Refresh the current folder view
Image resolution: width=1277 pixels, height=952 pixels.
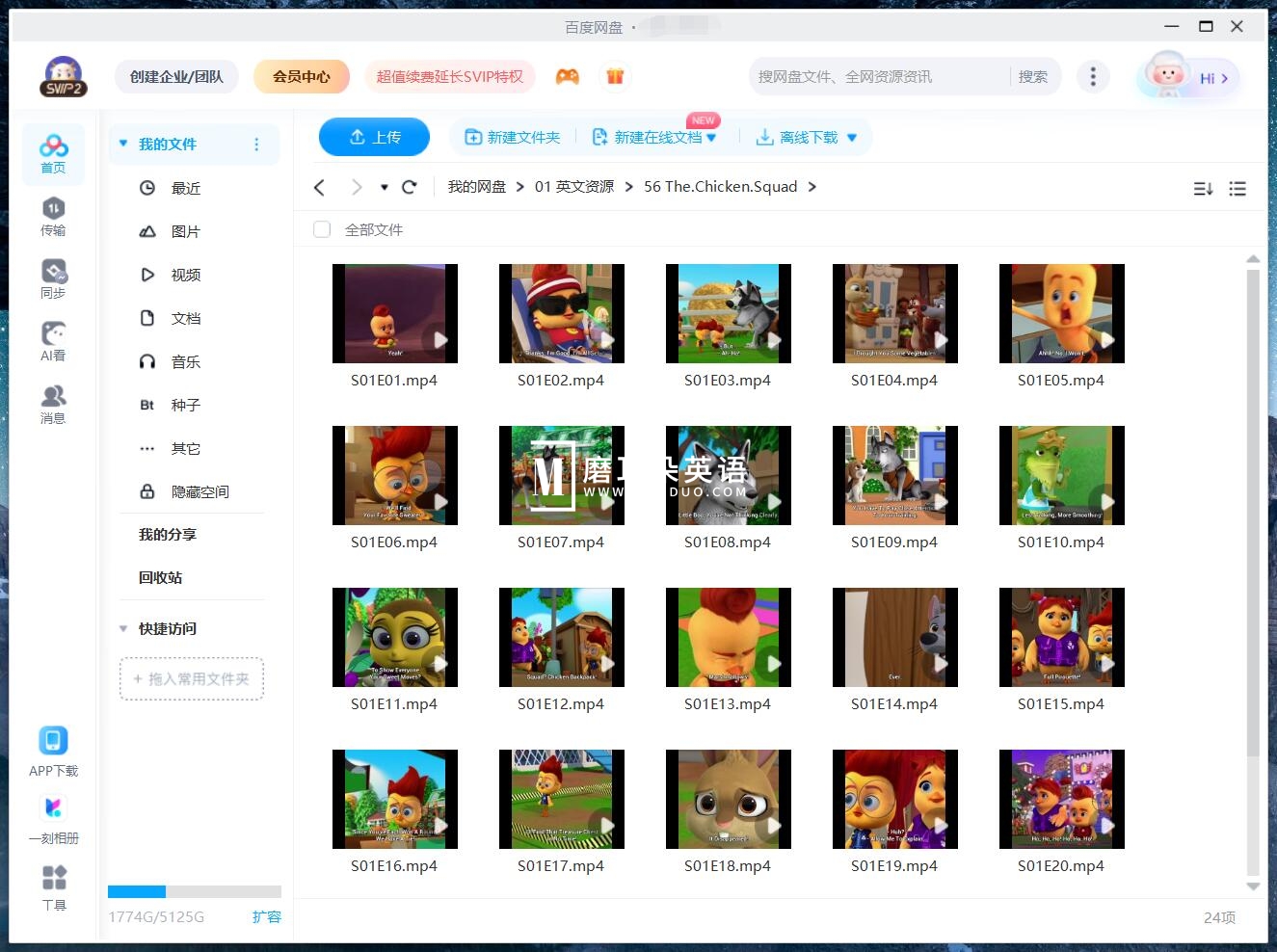pyautogui.click(x=409, y=186)
